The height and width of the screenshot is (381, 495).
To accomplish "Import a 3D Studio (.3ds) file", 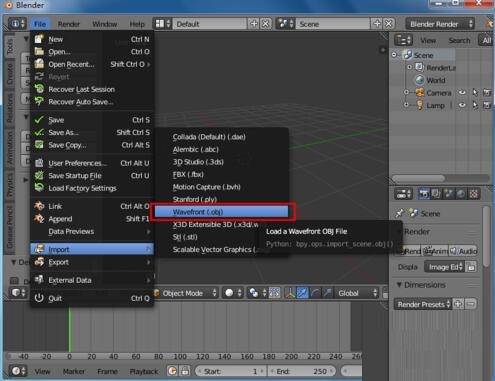I will [x=221, y=162].
